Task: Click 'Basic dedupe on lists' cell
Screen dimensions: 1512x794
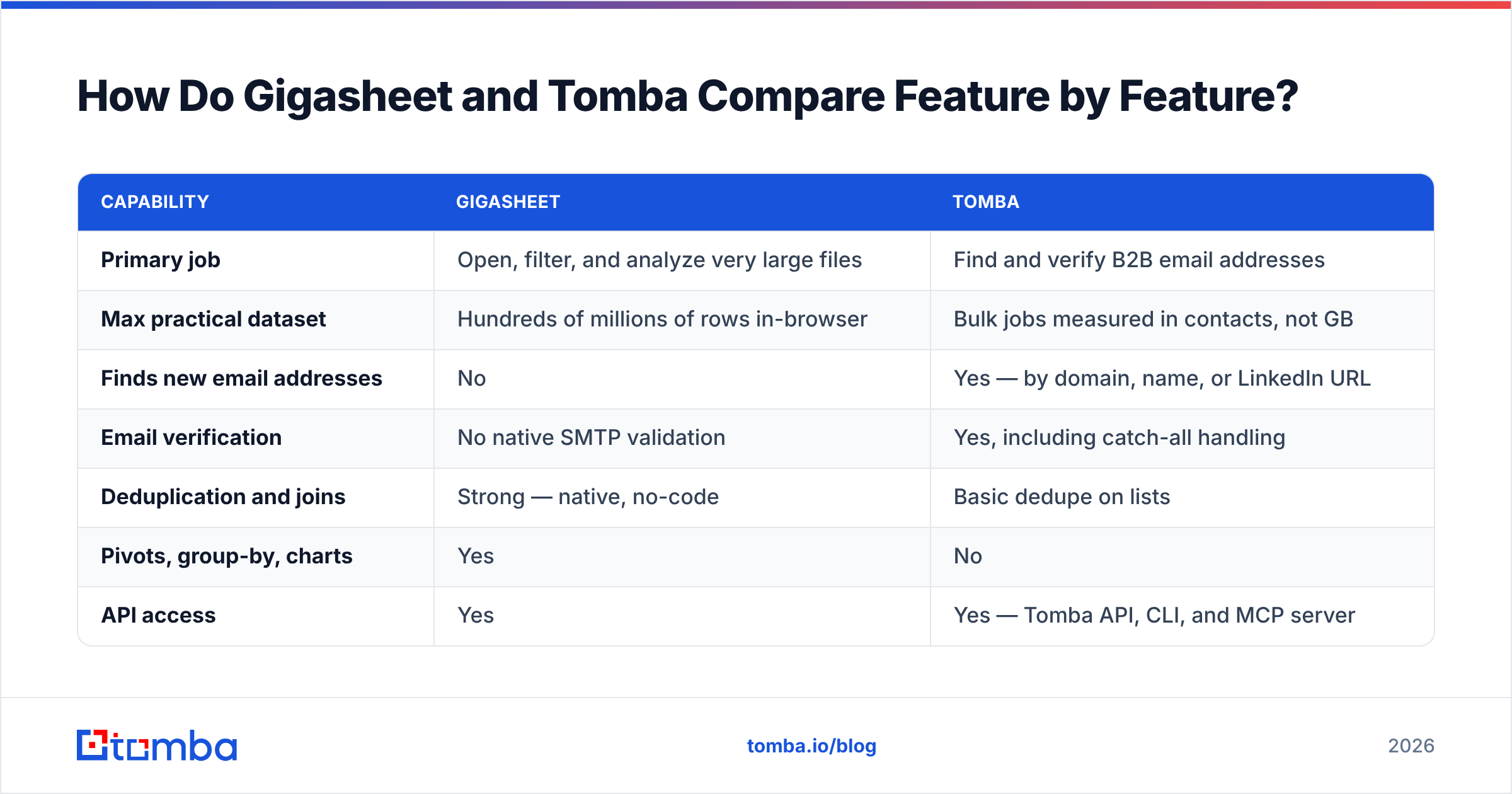Action: (x=1062, y=497)
